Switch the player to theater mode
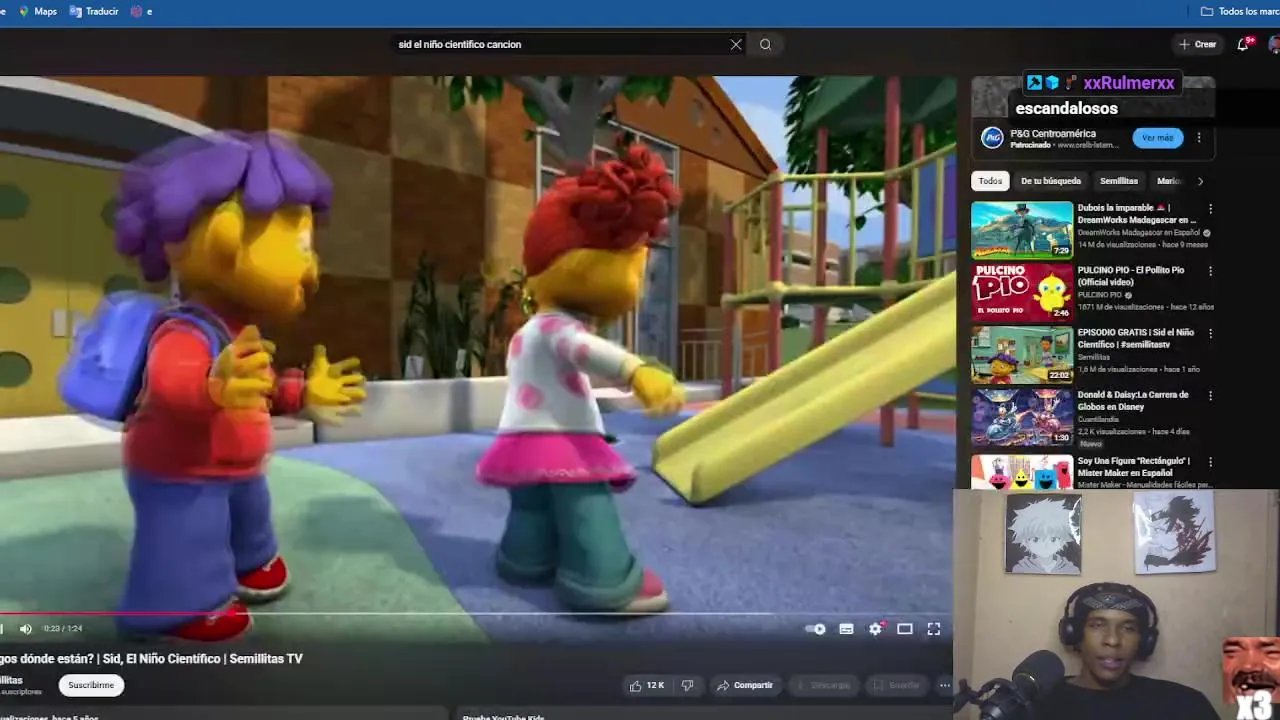The width and height of the screenshot is (1280, 720). click(x=905, y=629)
